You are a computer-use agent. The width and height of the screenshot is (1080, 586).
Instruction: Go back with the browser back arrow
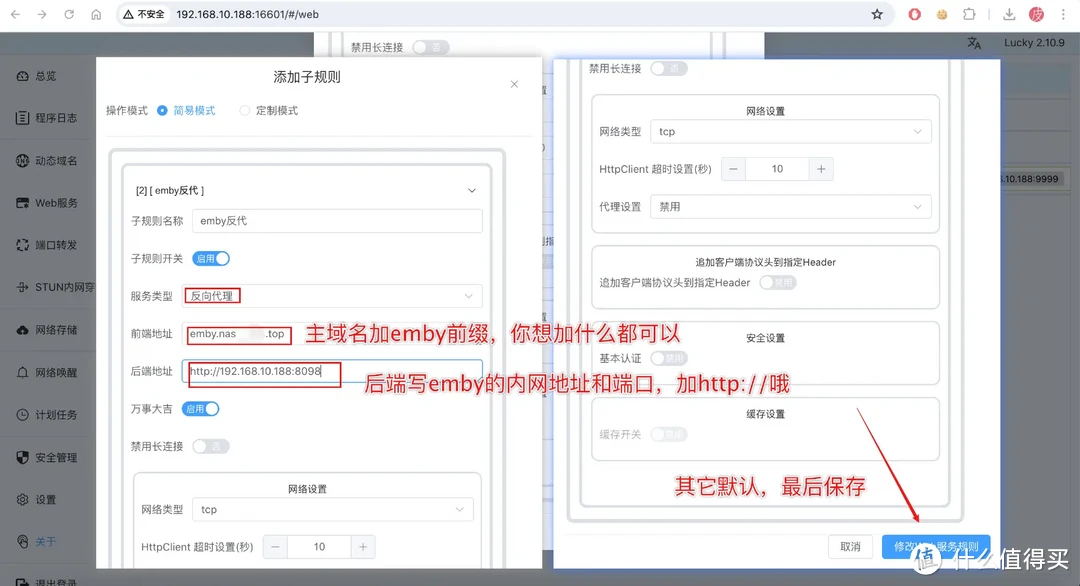pyautogui.click(x=15, y=14)
